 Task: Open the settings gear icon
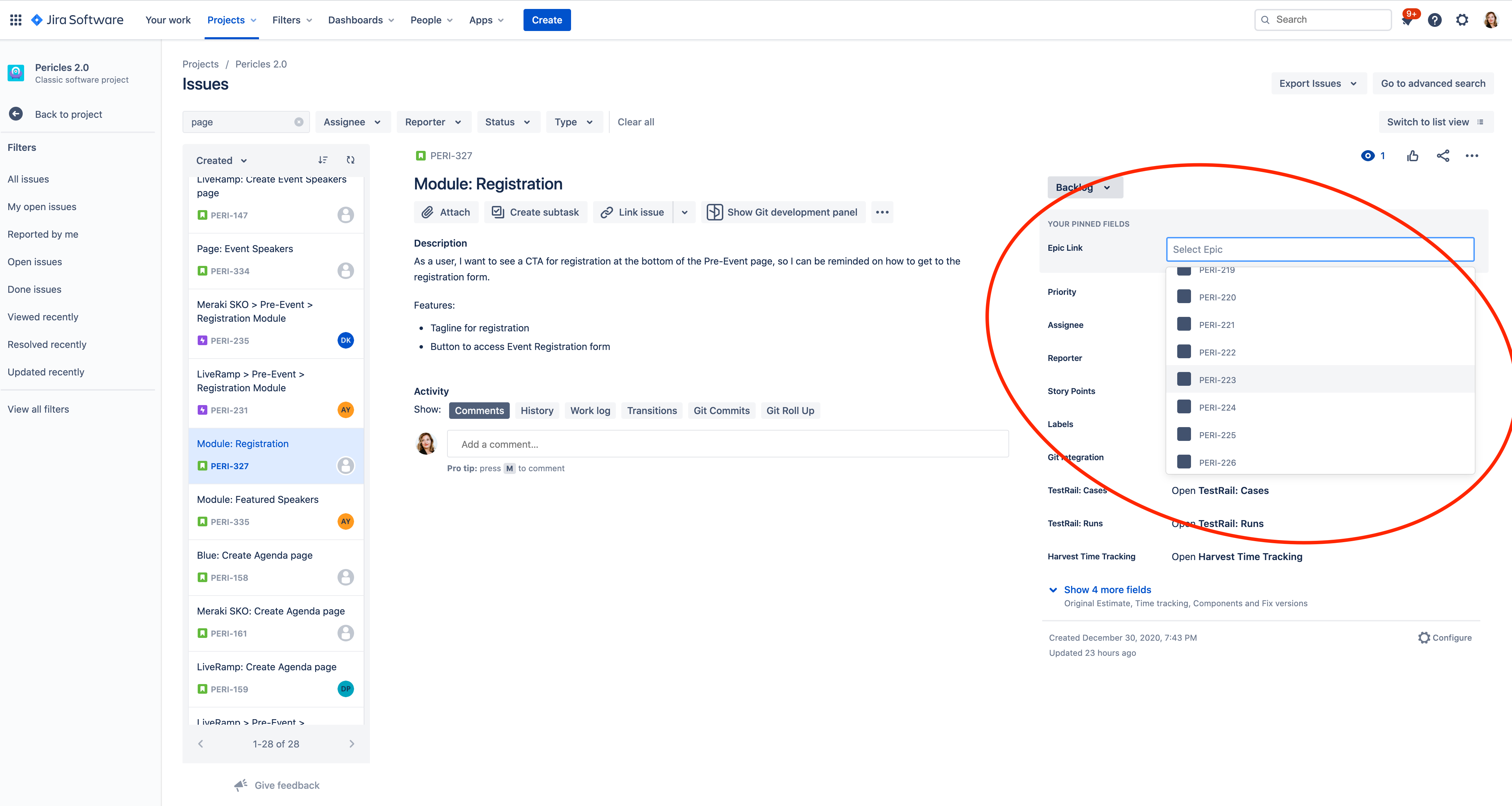pyautogui.click(x=1462, y=20)
